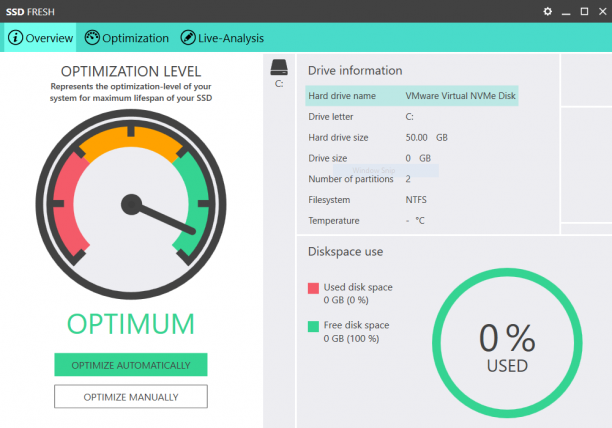This screenshot has width=612, height=428.
Task: Click the NTFS filesystem value
Action: (x=416, y=200)
